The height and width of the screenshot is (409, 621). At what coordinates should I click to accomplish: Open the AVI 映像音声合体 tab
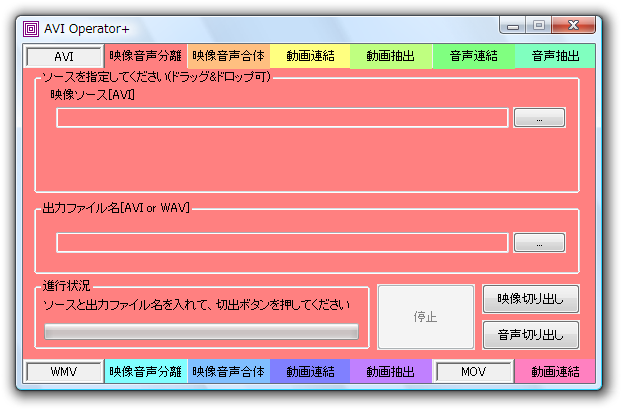point(229,56)
